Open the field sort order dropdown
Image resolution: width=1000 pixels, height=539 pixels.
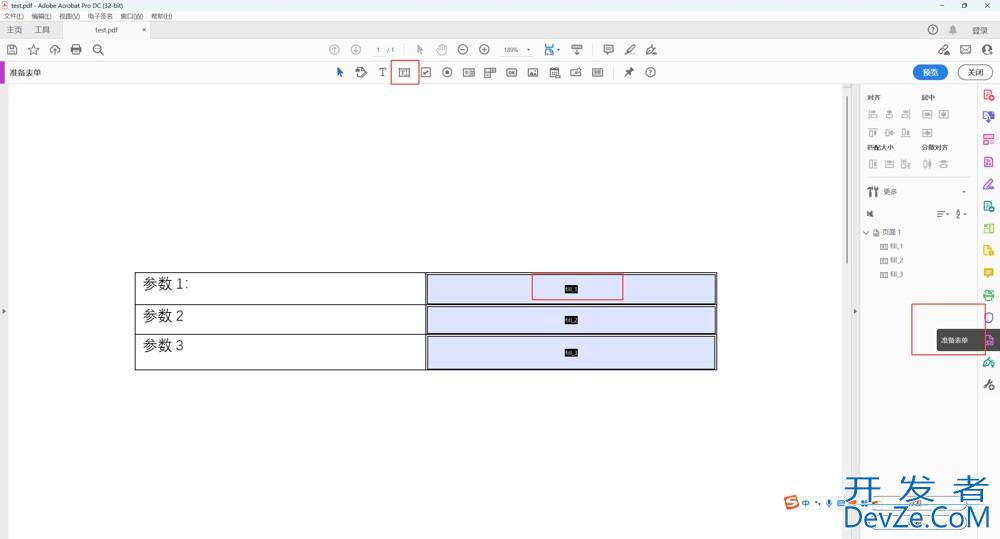[942, 214]
